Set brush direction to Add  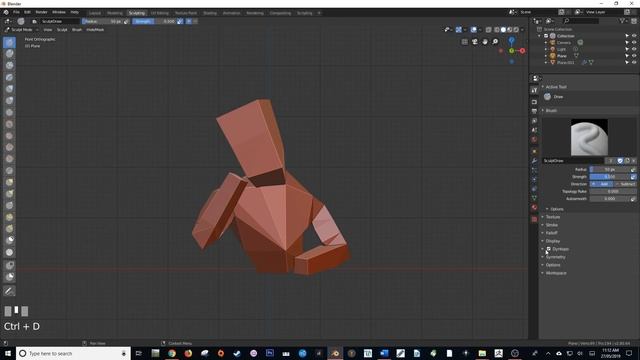(601, 184)
